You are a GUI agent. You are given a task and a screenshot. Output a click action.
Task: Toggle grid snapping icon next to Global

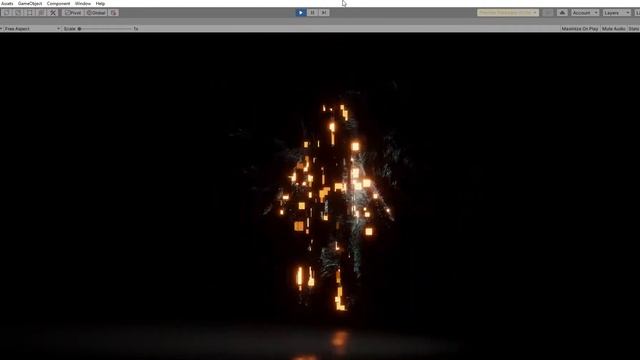click(114, 13)
